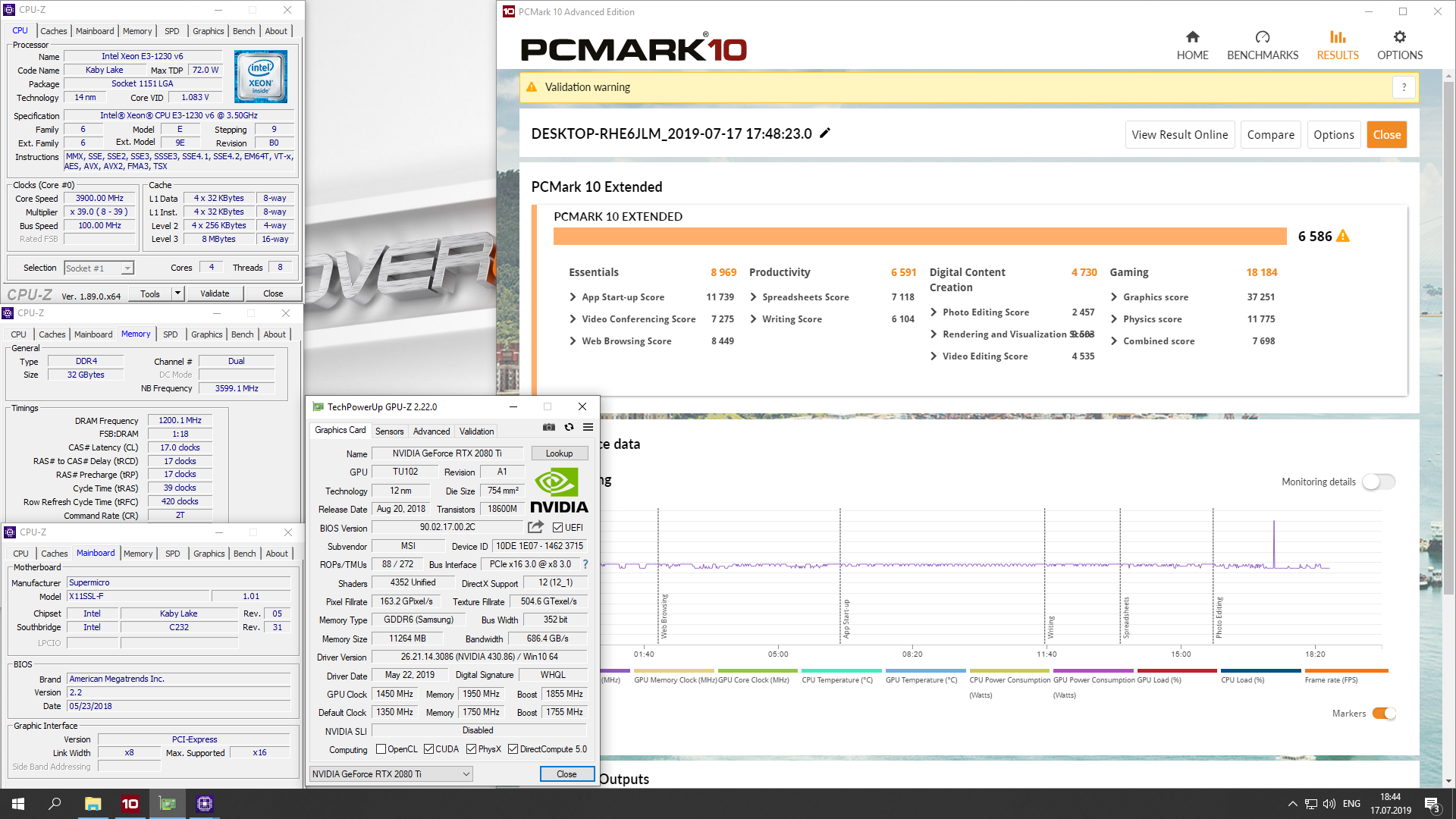Click CPU Temperature cyan legend swatch

[842, 670]
